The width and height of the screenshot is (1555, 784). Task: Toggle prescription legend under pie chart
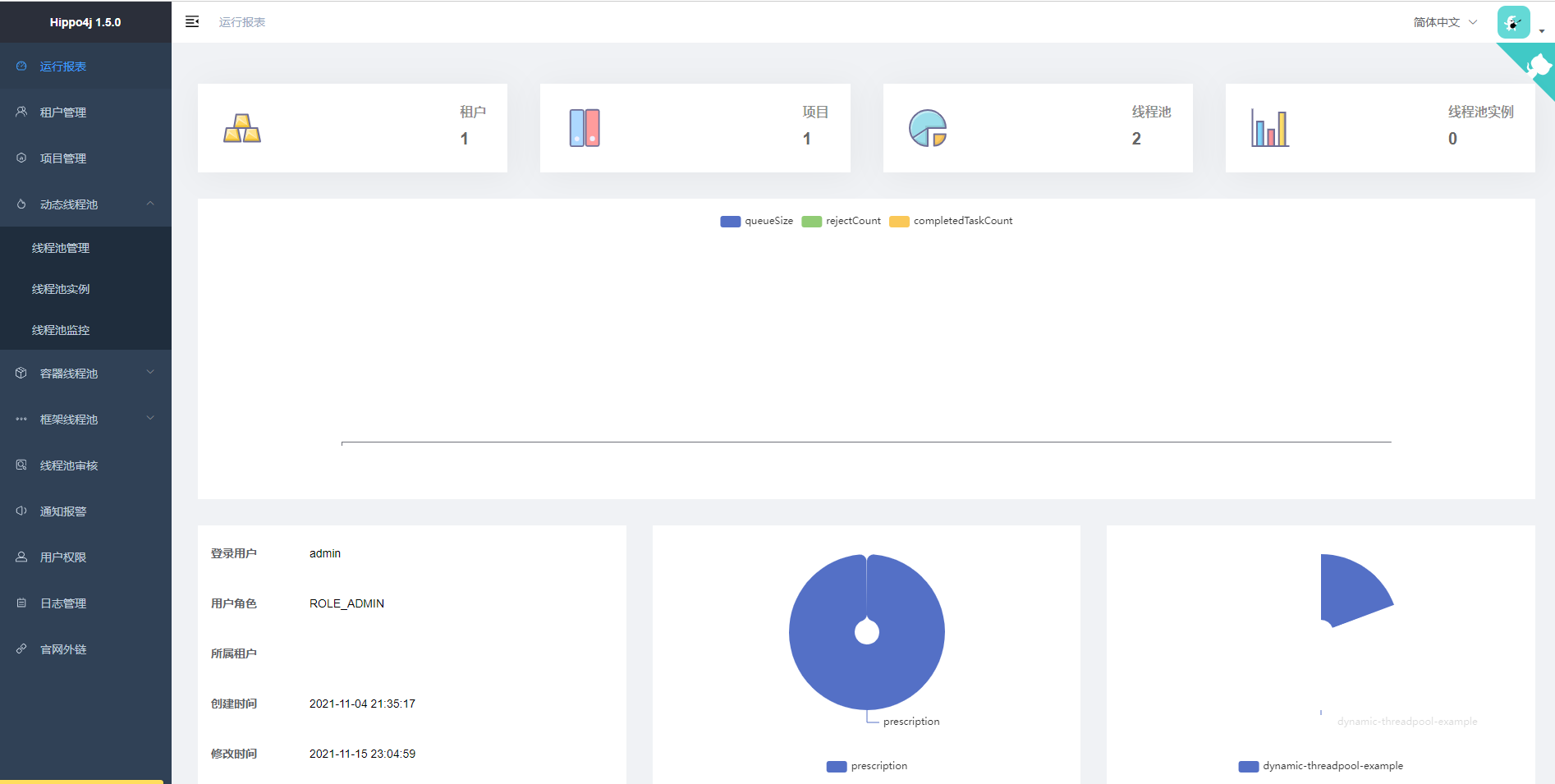pos(866,766)
